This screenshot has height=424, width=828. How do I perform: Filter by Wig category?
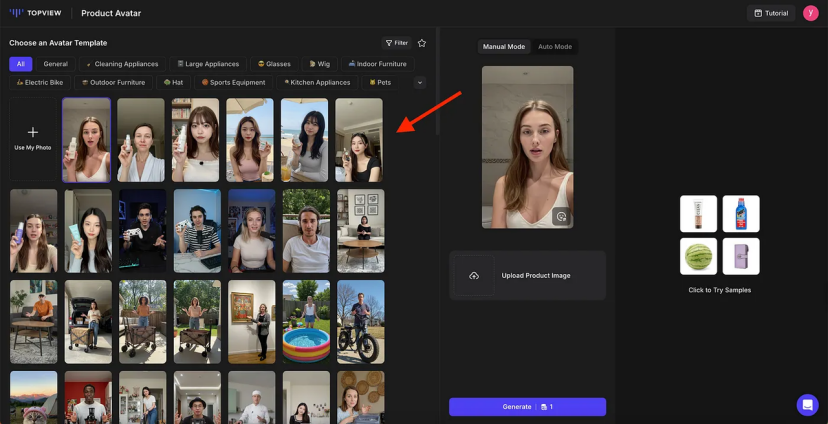319,64
